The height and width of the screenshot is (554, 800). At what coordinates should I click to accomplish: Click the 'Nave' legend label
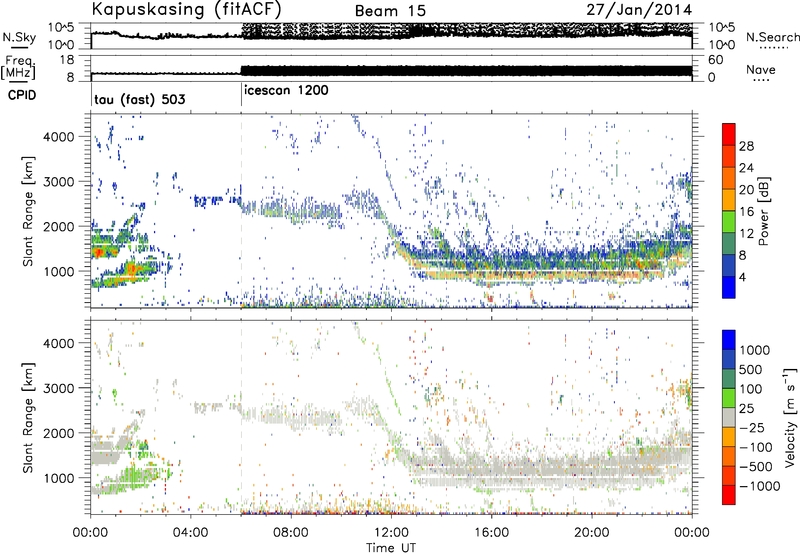pos(761,69)
